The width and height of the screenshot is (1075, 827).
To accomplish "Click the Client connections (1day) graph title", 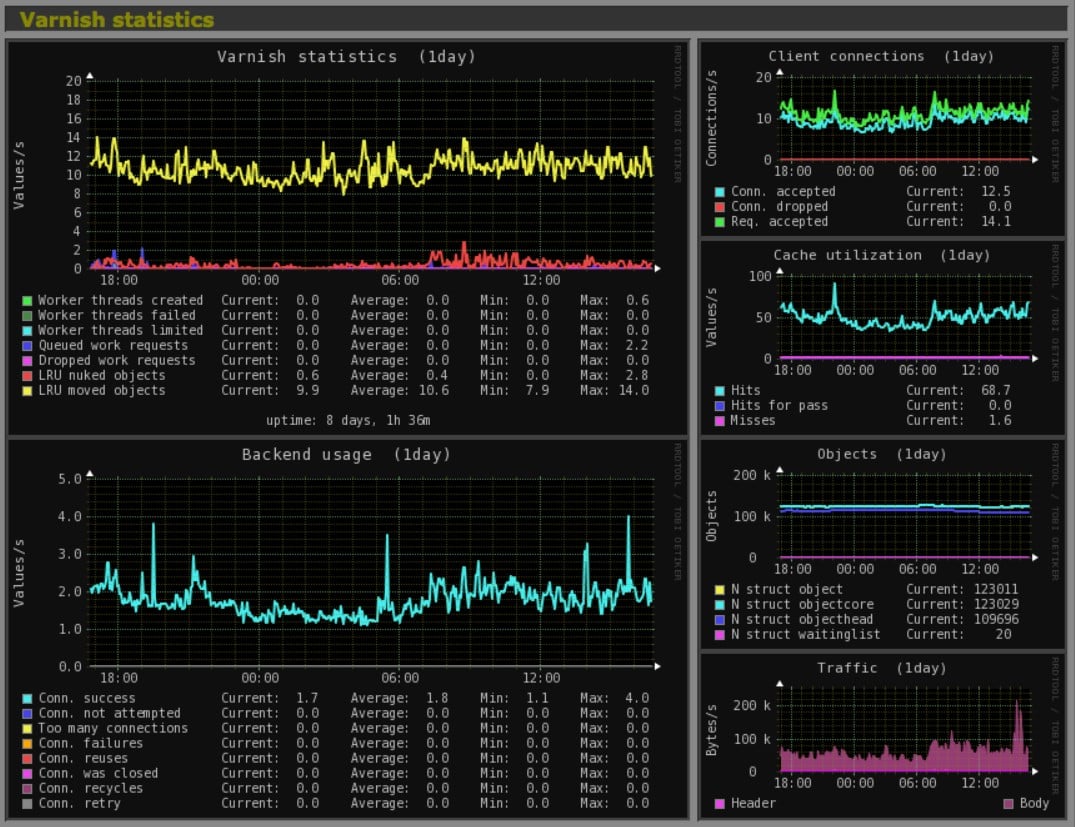I will 881,56.
